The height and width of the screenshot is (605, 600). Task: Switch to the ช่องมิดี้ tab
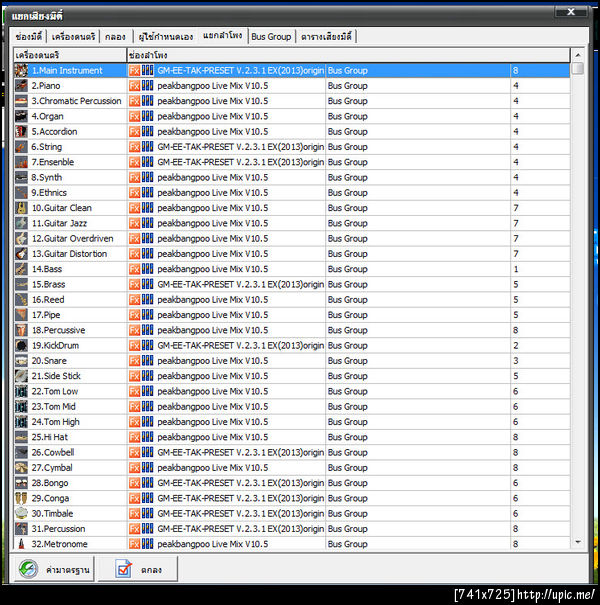[x=29, y=37]
